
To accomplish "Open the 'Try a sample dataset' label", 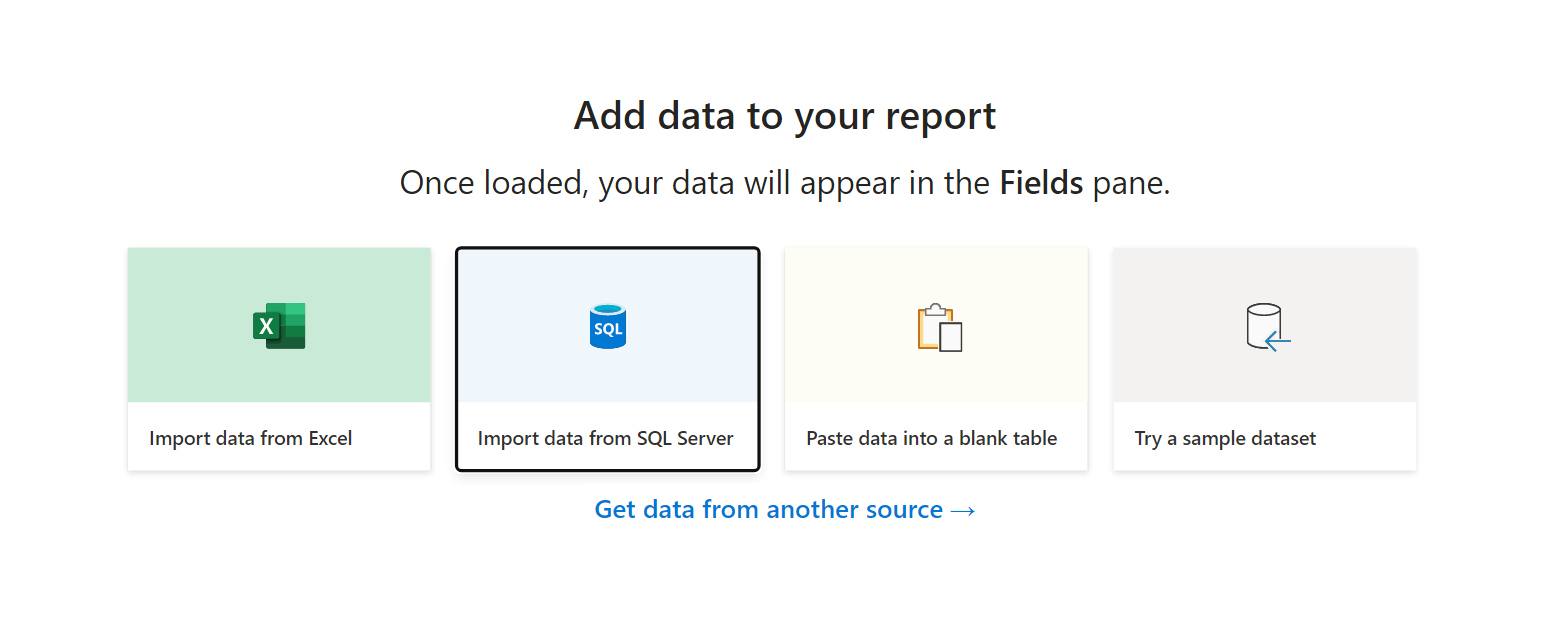I will 1224,438.
